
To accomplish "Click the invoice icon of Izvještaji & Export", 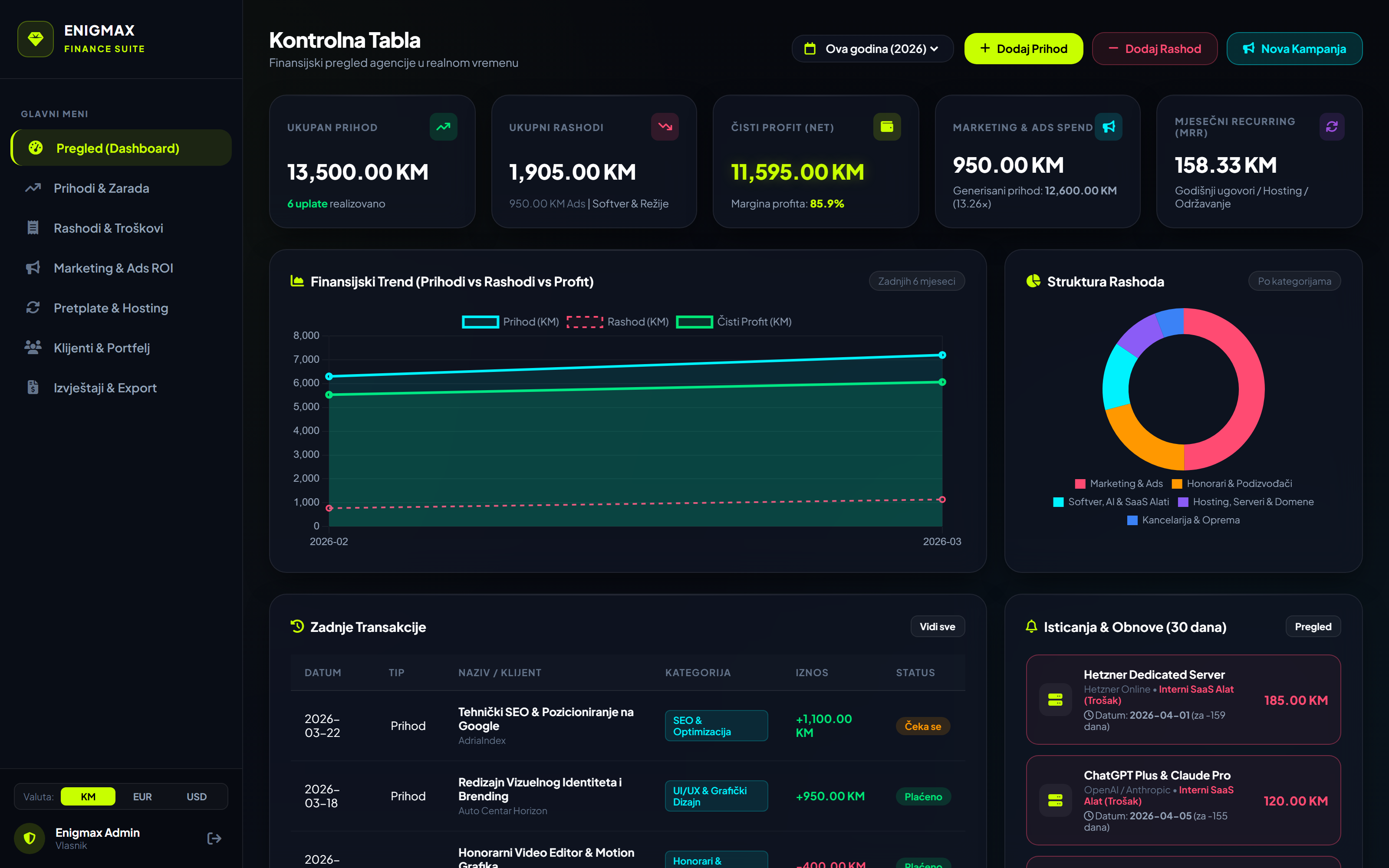I will coord(33,388).
